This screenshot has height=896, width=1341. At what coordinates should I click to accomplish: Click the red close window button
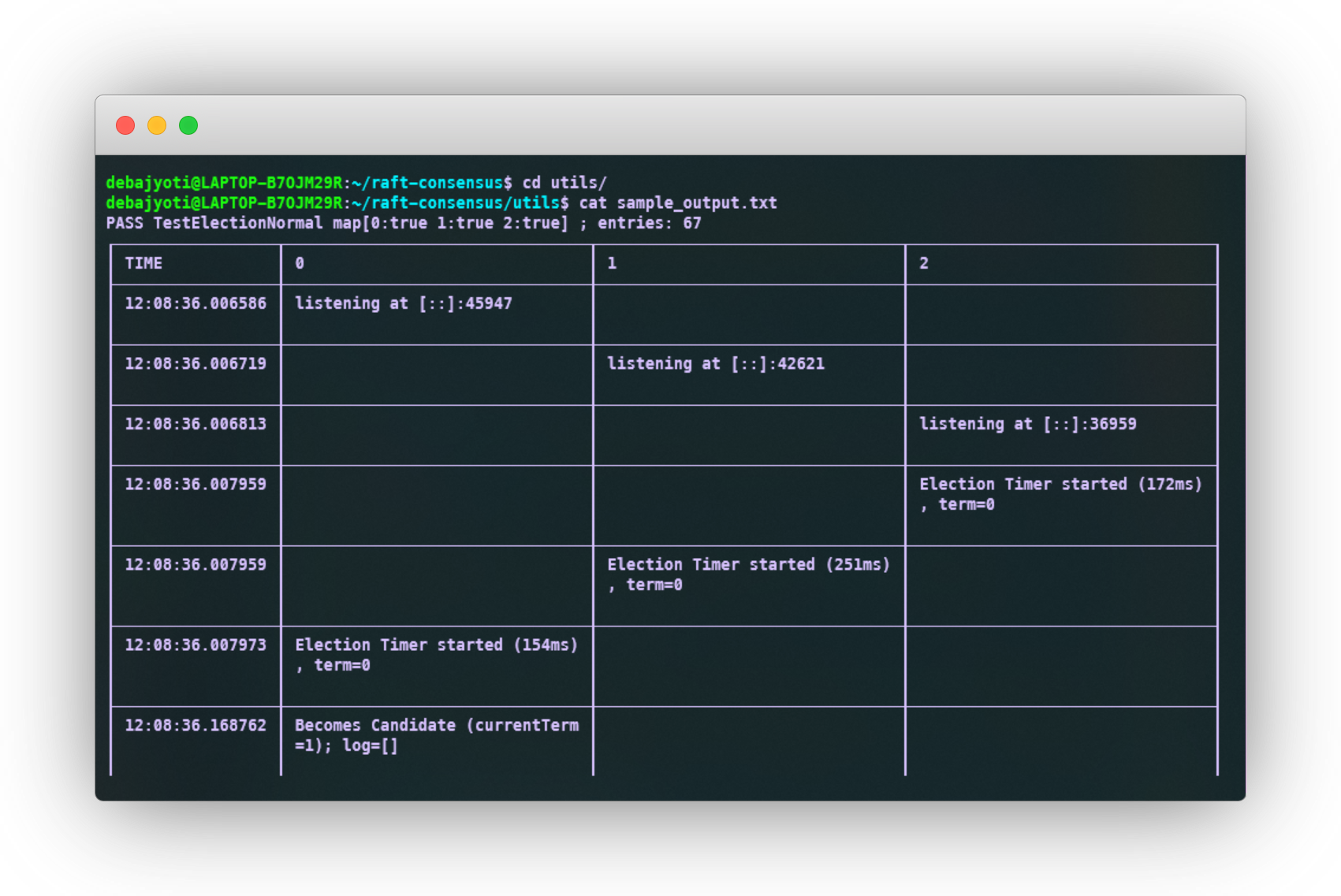[125, 125]
